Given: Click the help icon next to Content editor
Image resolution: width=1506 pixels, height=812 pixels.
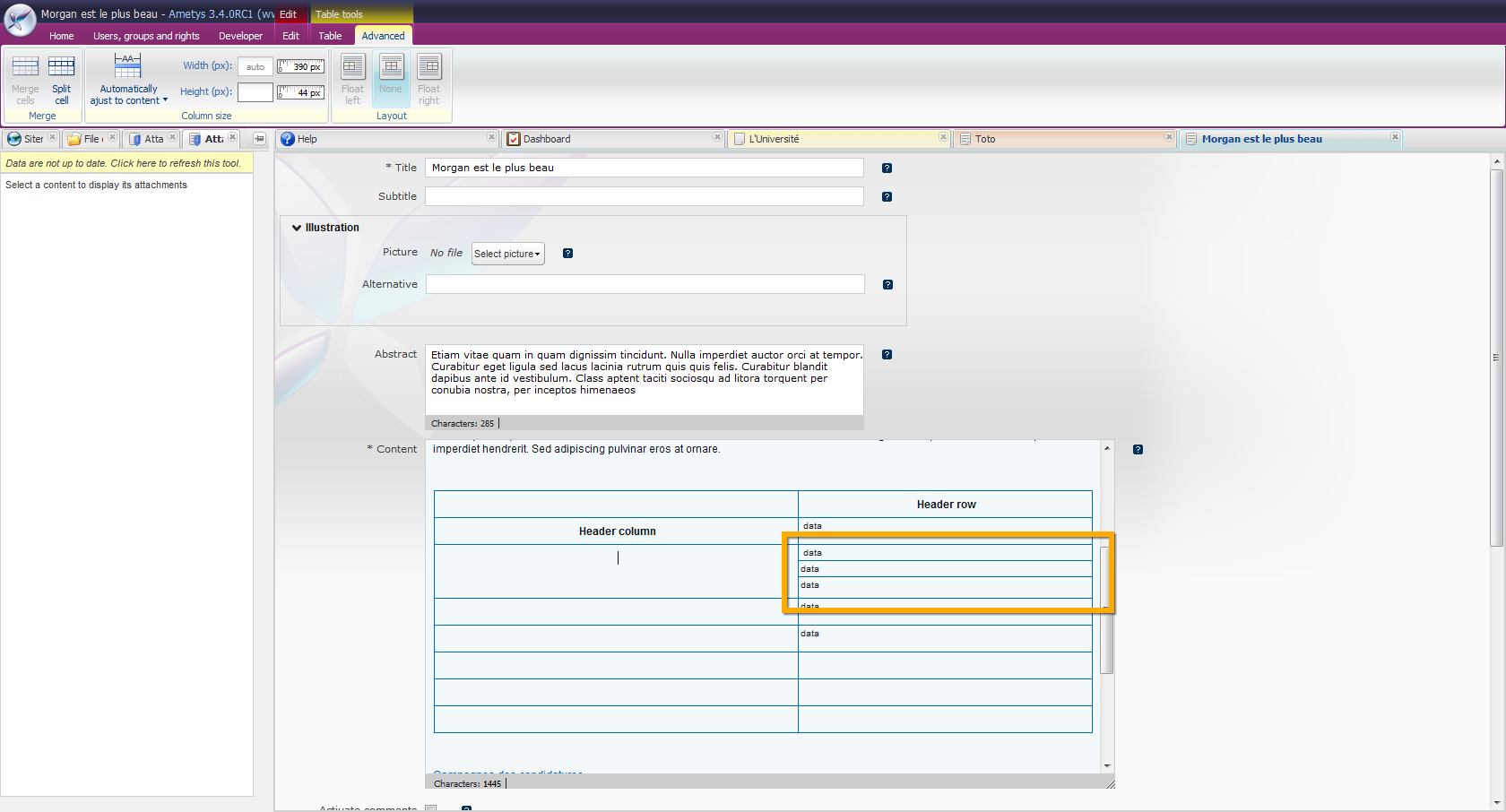Looking at the screenshot, I should pyautogui.click(x=1138, y=450).
